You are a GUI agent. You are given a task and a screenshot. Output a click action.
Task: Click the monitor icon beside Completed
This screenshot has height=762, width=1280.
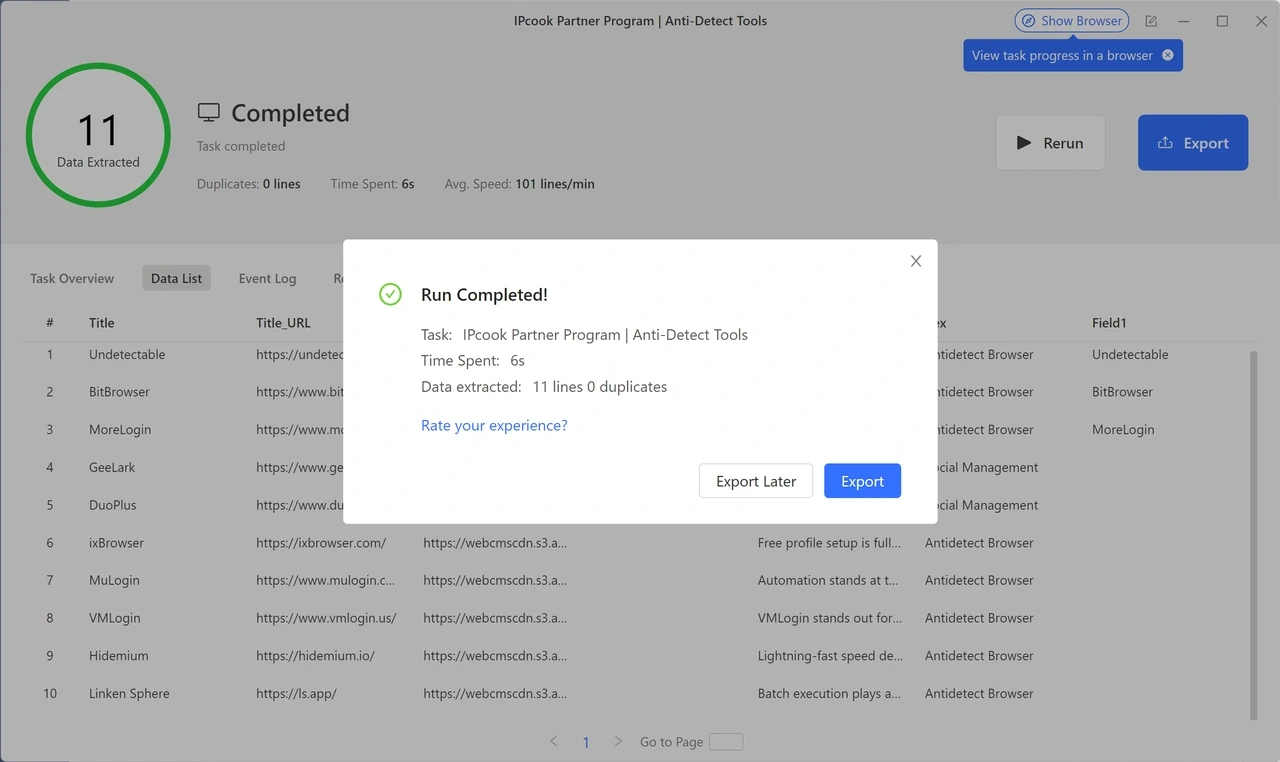(208, 113)
